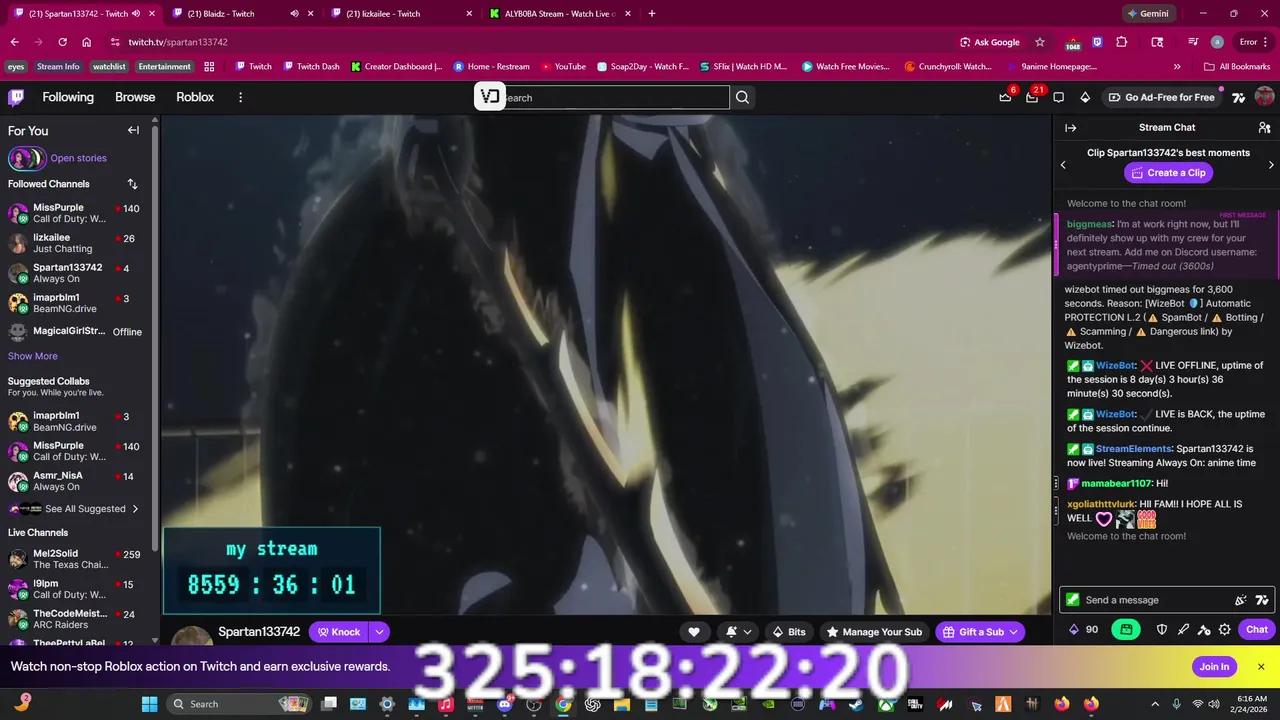Open 7TV icon next to the avatar
The image size is (1280, 720).
1238,97
